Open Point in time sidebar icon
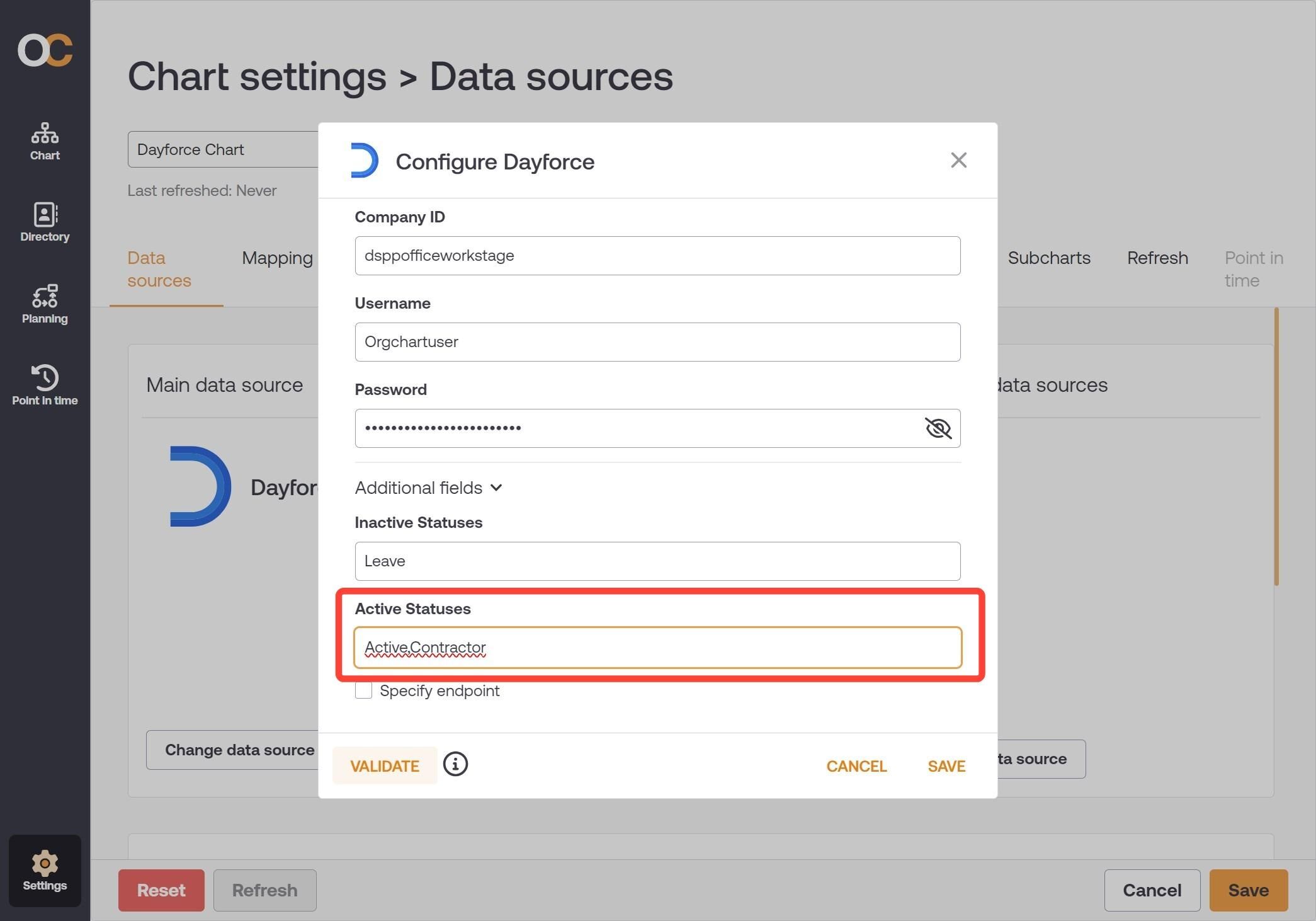Screen dimensions: 1316x921 tap(45, 386)
